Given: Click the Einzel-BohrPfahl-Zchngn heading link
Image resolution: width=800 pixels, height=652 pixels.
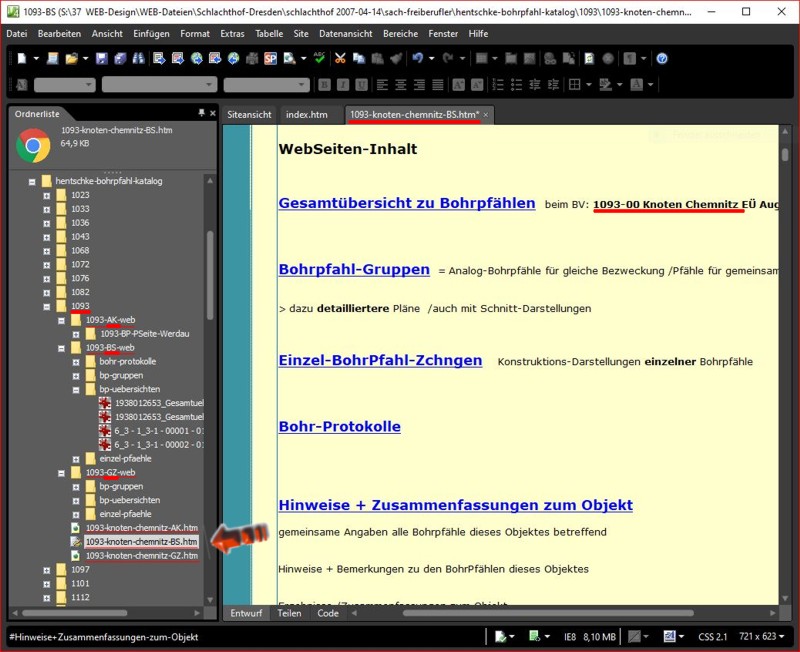Looking at the screenshot, I should (380, 360).
